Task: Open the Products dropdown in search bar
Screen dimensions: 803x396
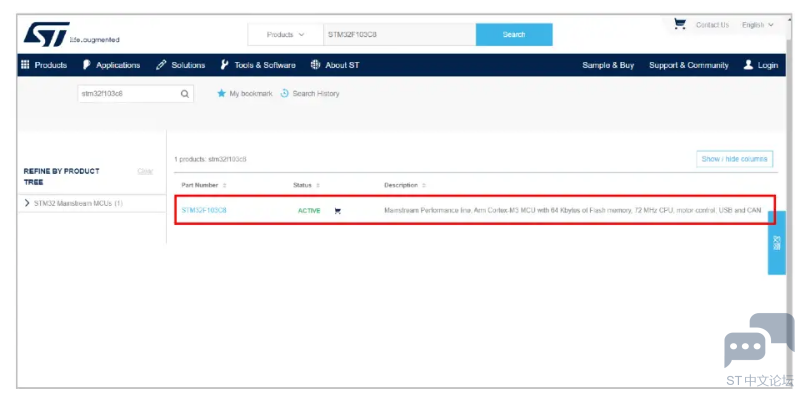Action: click(285, 35)
